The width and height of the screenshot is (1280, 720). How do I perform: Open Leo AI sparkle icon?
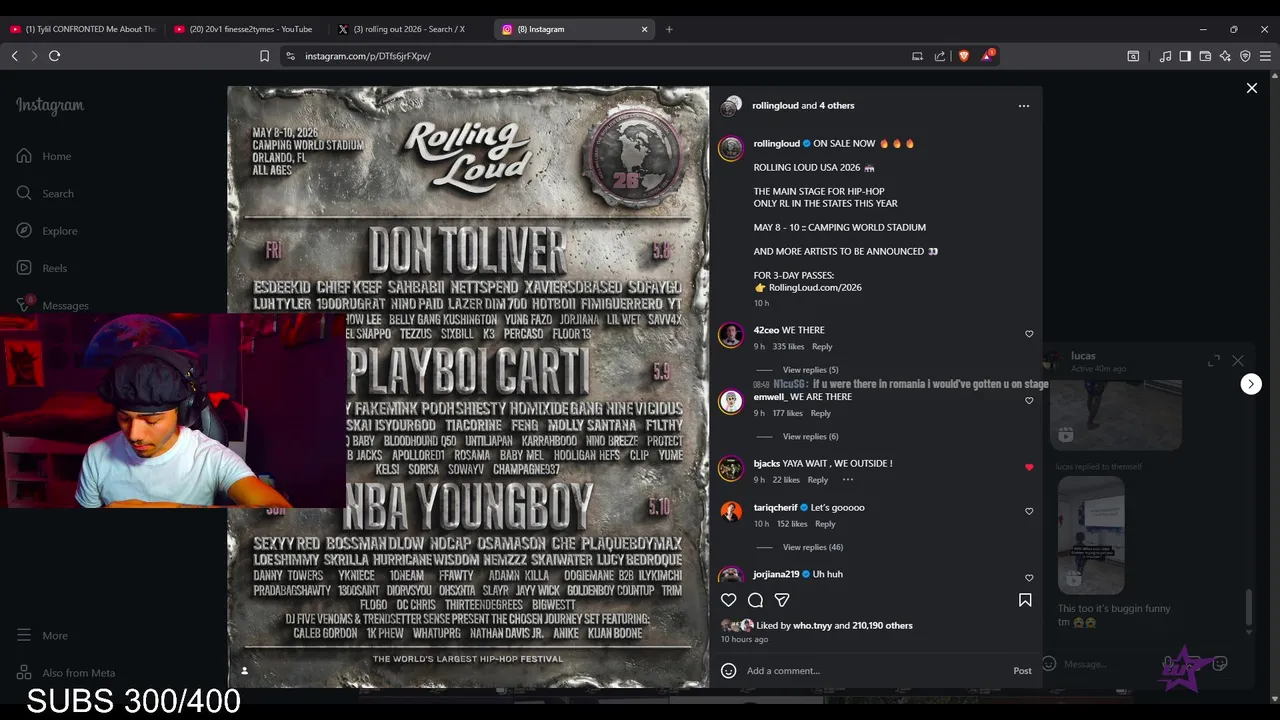tap(1225, 56)
